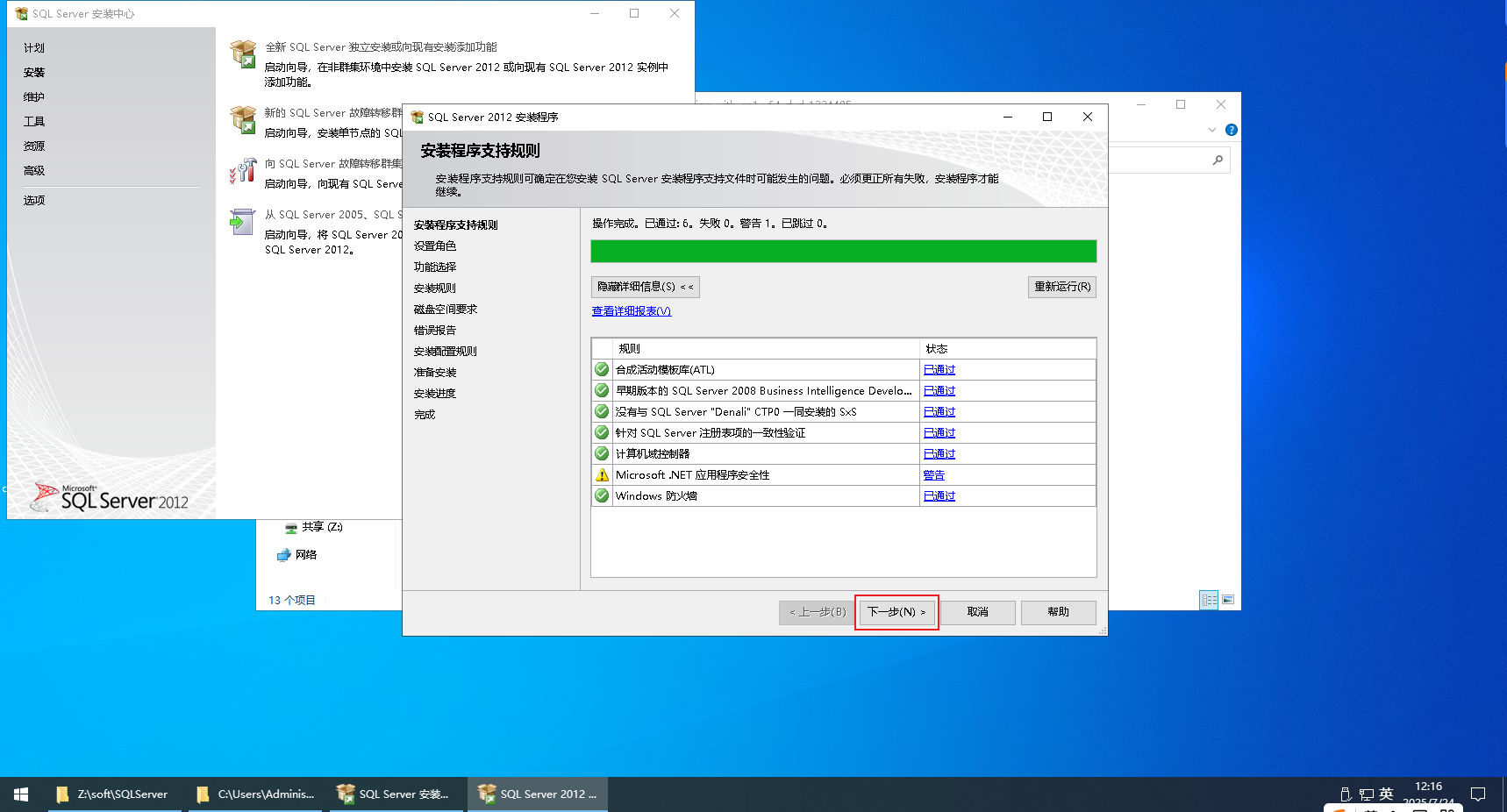Click the warning icon for Microsoft .NET rule
The height and width of the screenshot is (812, 1507).
602,474
